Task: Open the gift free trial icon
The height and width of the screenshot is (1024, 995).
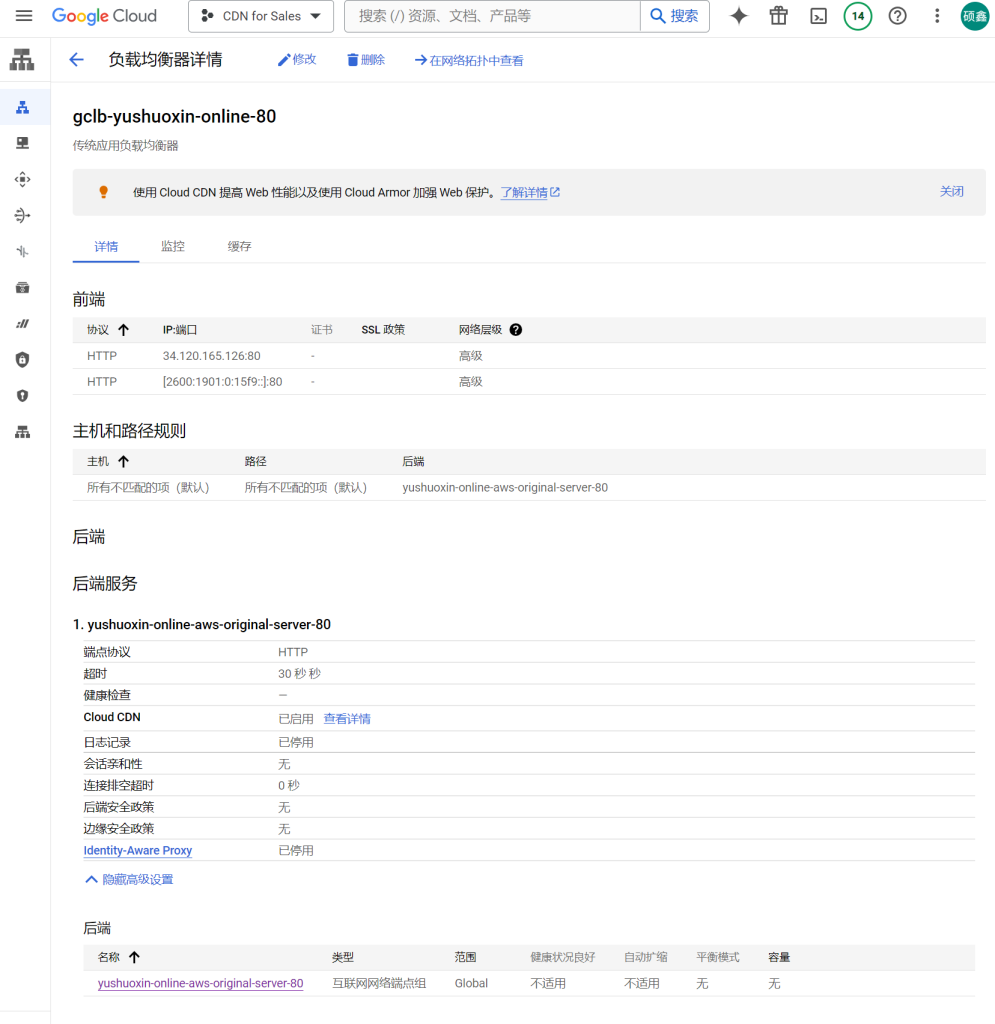Action: (x=778, y=16)
